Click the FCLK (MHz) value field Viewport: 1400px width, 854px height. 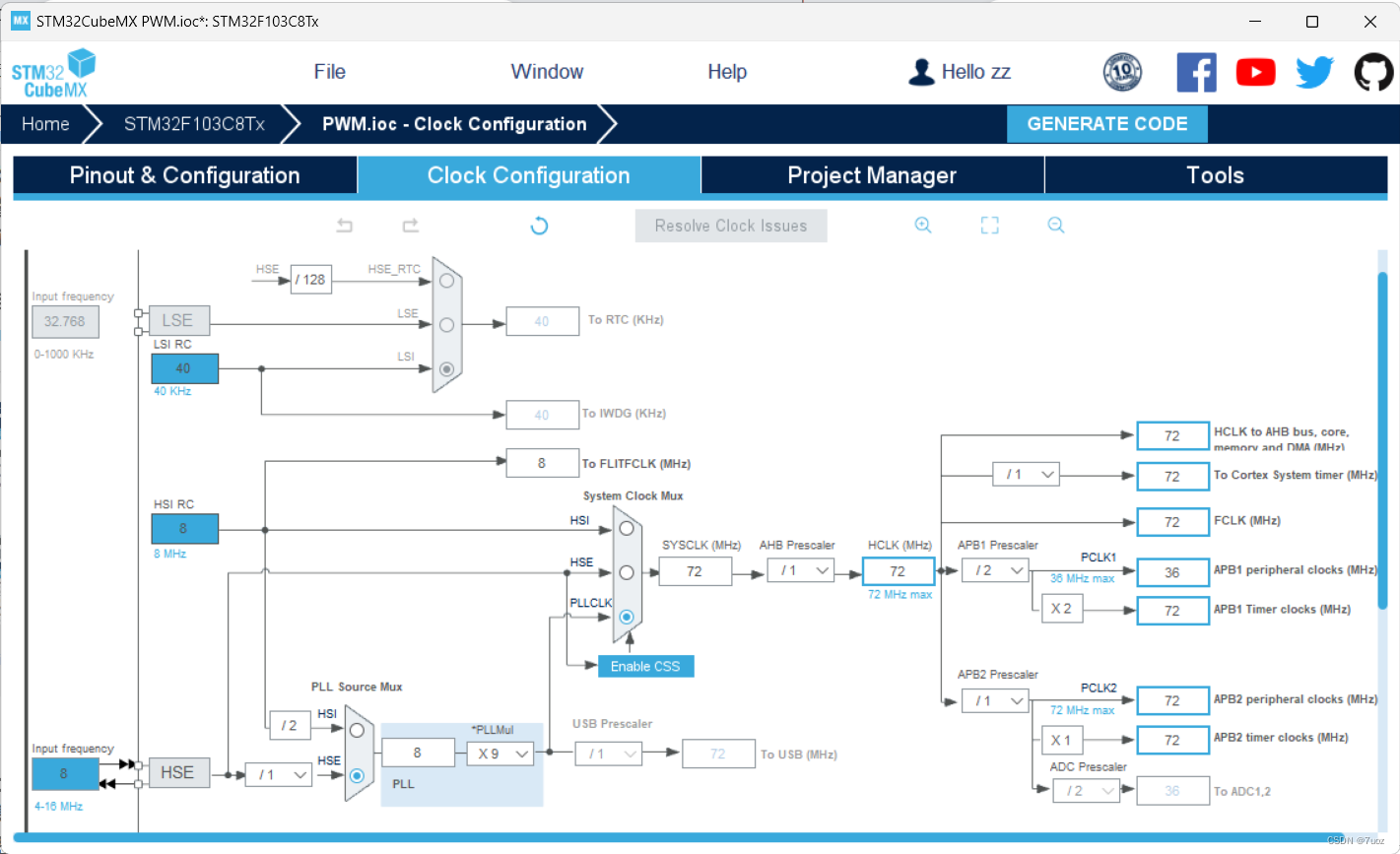(1172, 522)
